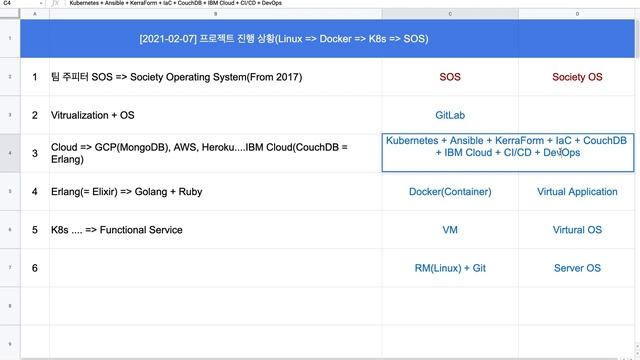Select column A header
This screenshot has width=640, height=360.
35,14
